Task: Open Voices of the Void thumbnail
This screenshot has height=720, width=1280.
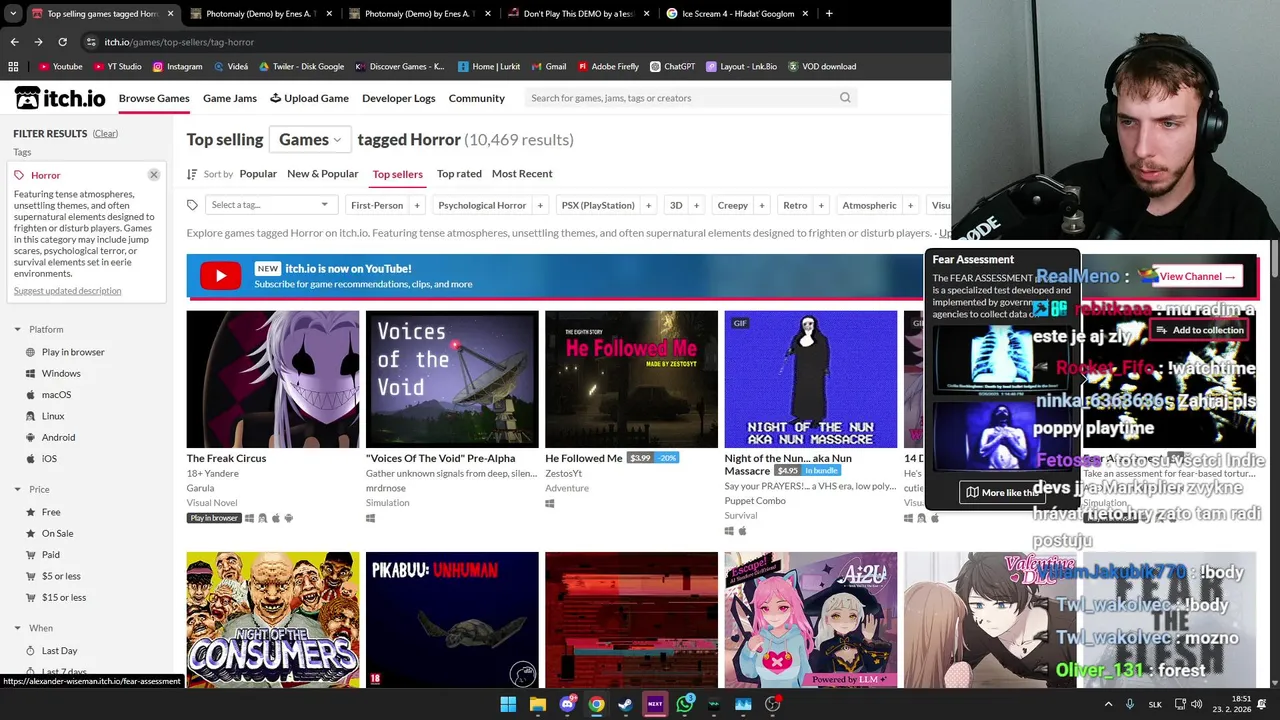Action: coord(452,379)
